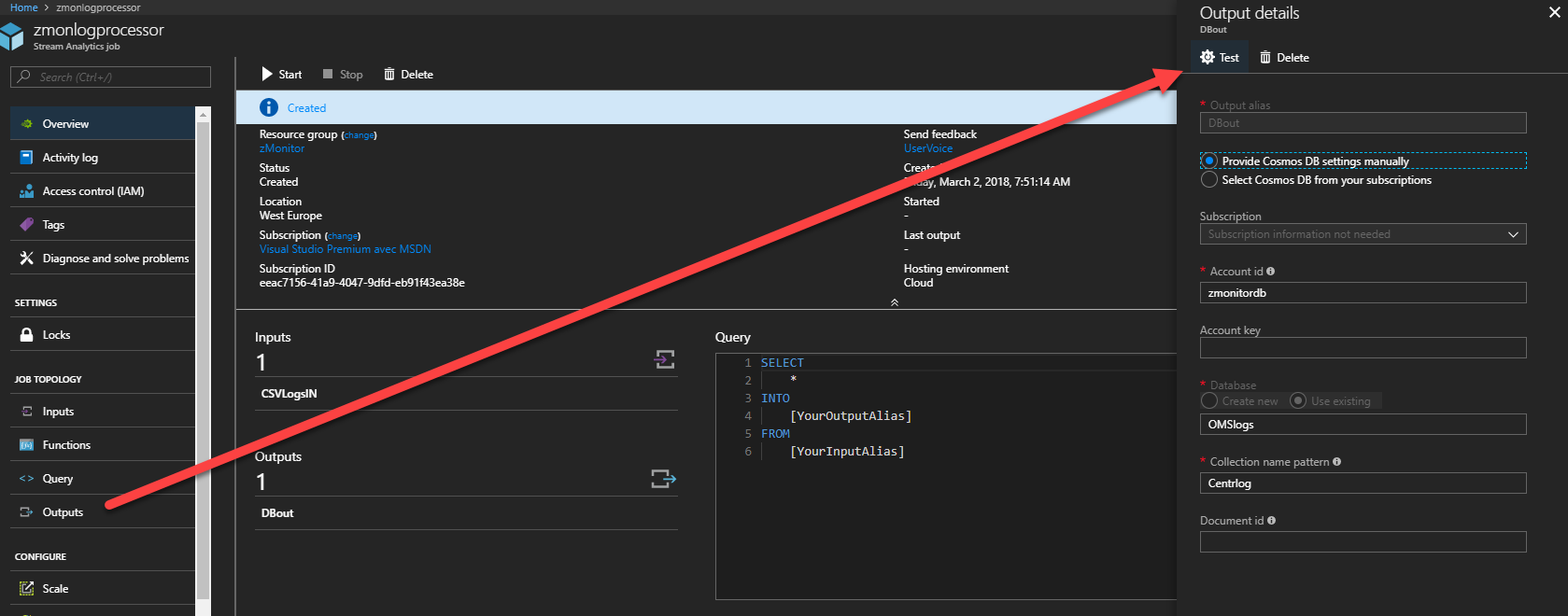
Task: Show info tooltip for Collection name pattern
Action: [1336, 462]
